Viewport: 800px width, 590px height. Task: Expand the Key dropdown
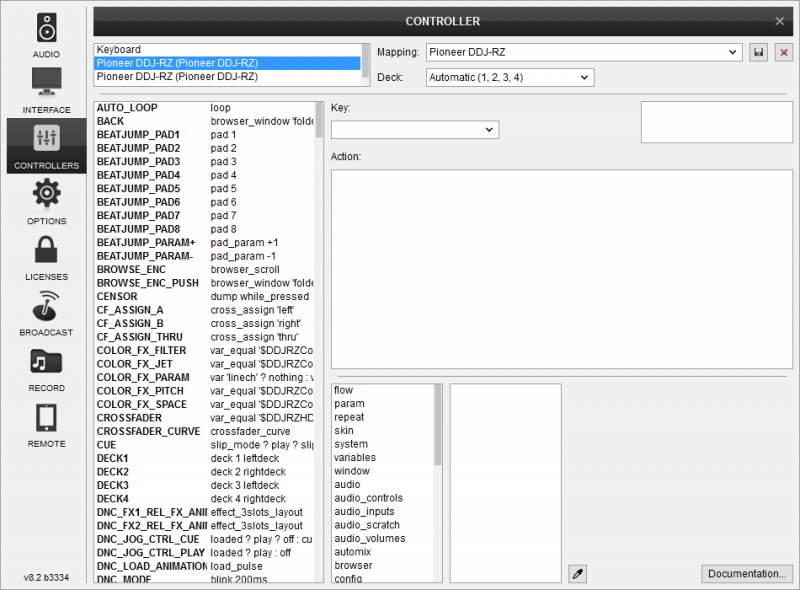(415, 130)
